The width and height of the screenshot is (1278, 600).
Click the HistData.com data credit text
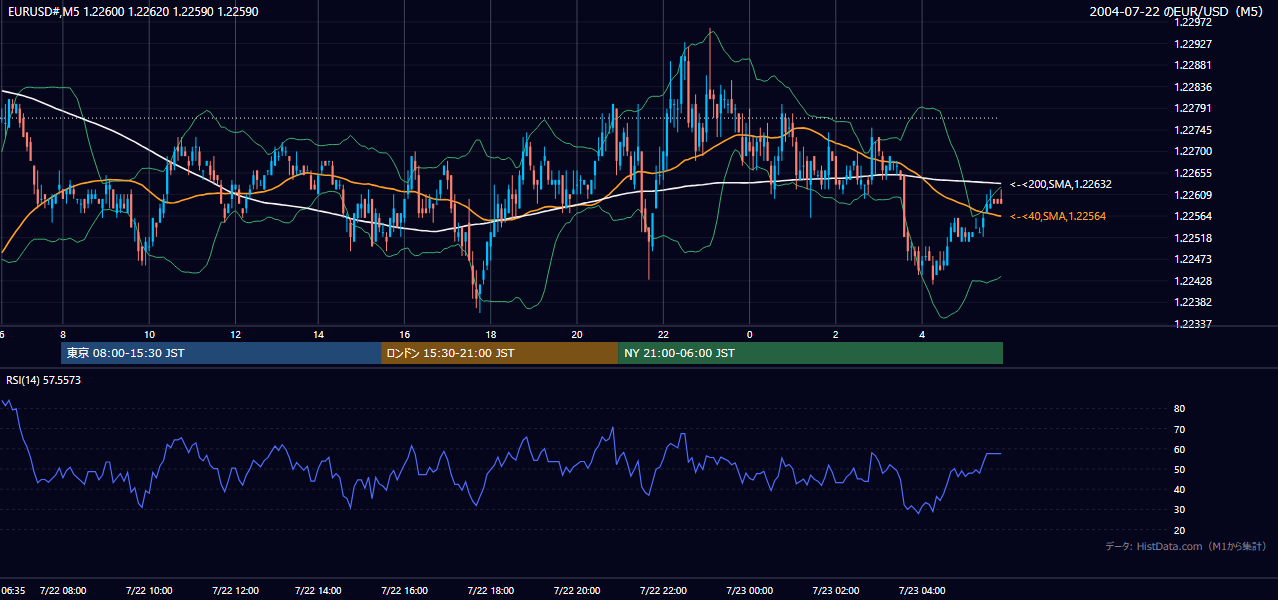(1186, 546)
